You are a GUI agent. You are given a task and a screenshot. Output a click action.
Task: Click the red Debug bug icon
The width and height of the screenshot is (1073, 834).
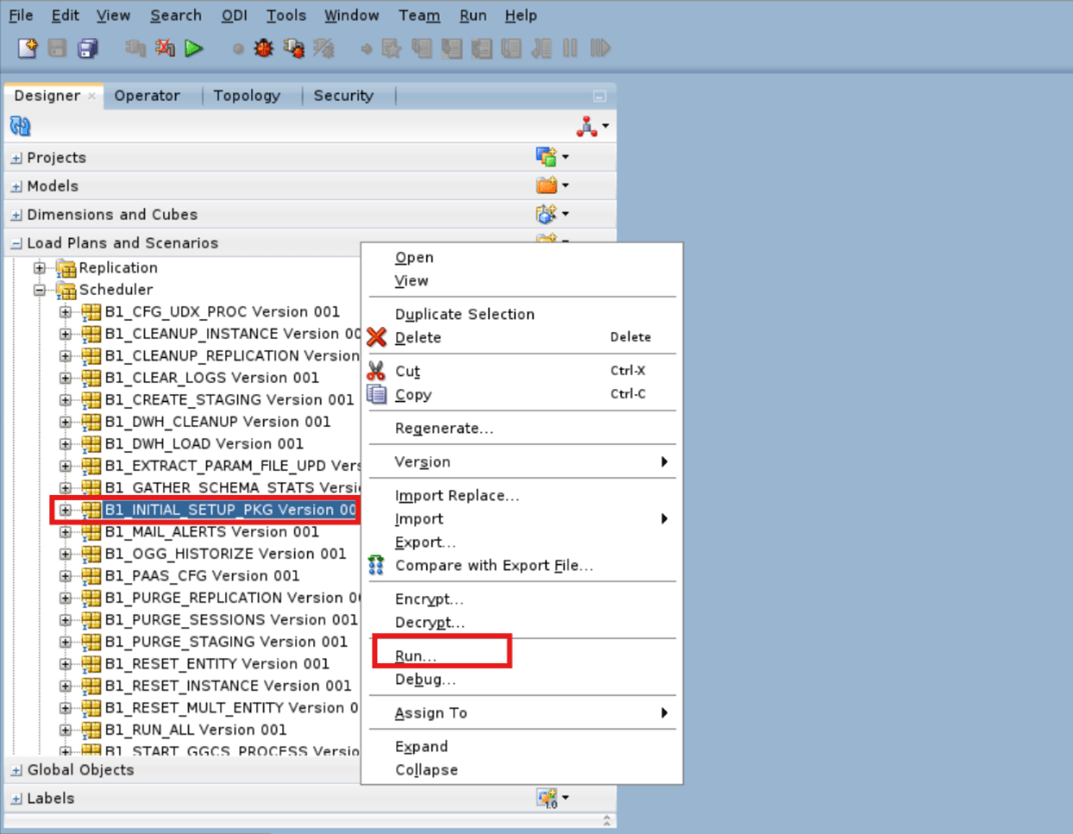click(263, 48)
